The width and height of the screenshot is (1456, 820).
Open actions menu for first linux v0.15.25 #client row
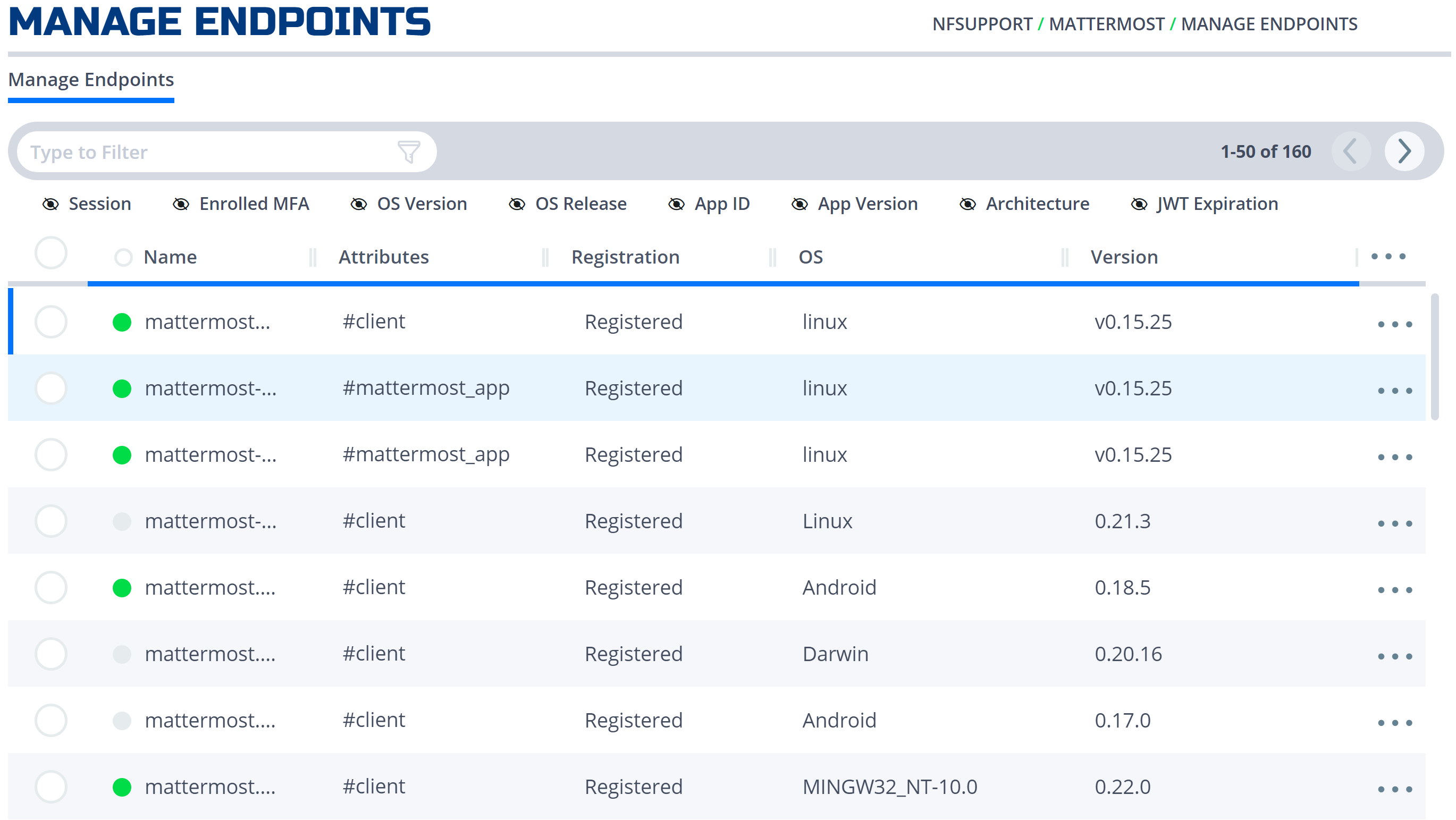pos(1394,324)
